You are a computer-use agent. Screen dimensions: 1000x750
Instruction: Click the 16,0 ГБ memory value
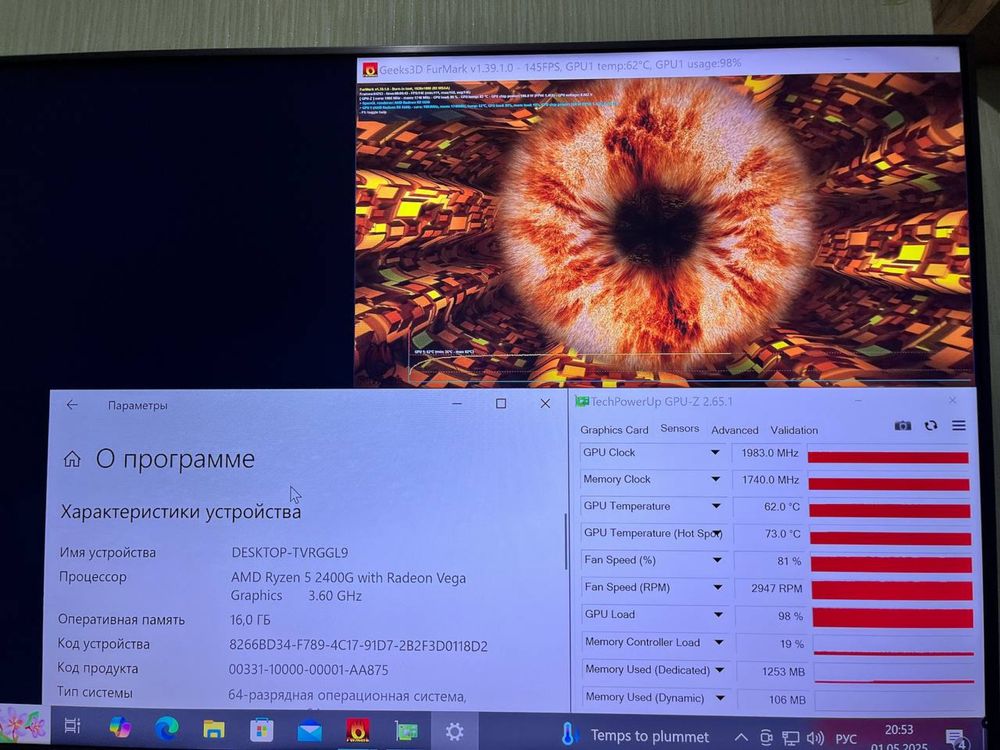250,619
